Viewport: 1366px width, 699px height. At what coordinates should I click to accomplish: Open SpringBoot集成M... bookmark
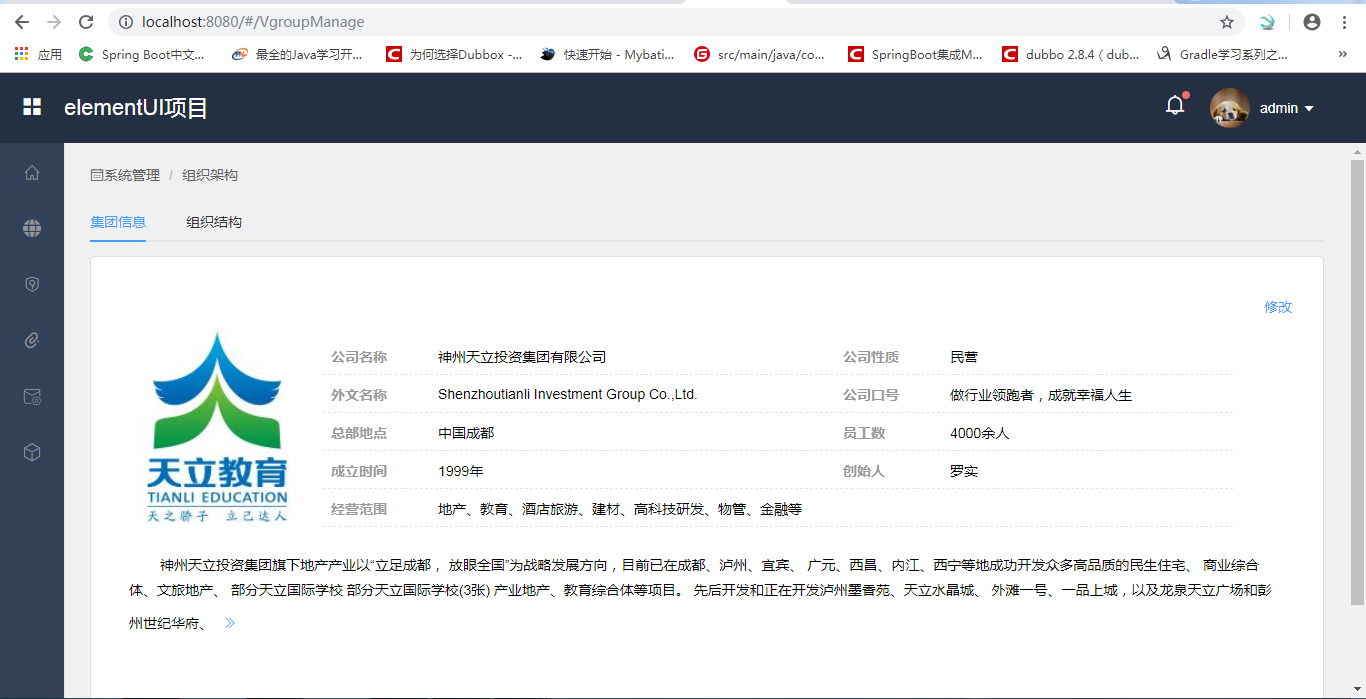916,55
